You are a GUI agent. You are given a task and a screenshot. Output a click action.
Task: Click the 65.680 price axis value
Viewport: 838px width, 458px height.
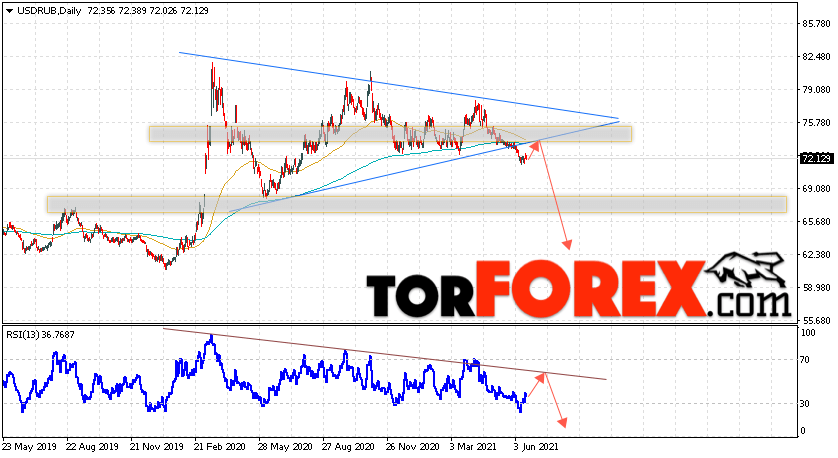[x=816, y=222]
